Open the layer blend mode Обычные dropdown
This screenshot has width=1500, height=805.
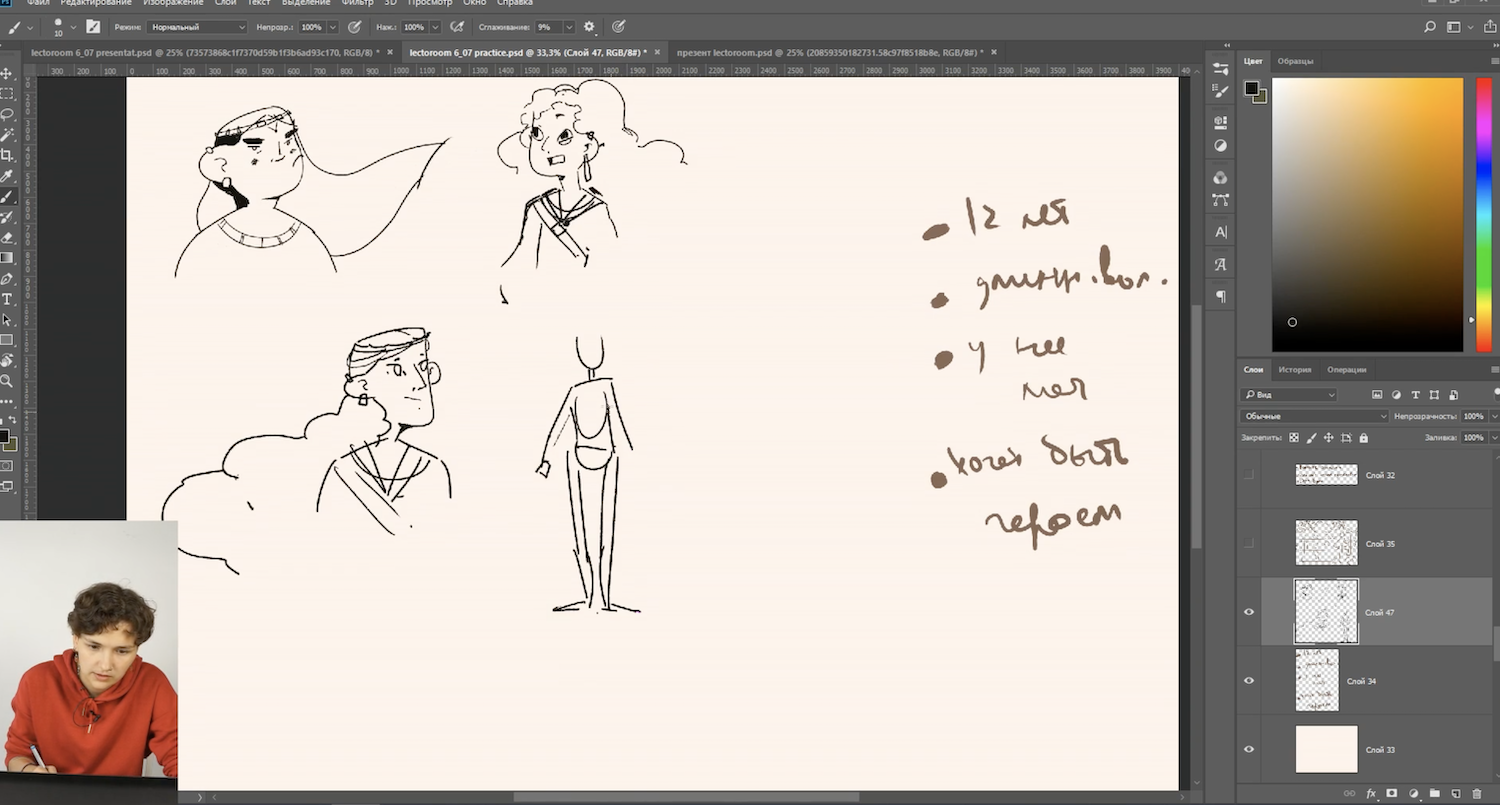pos(1314,416)
